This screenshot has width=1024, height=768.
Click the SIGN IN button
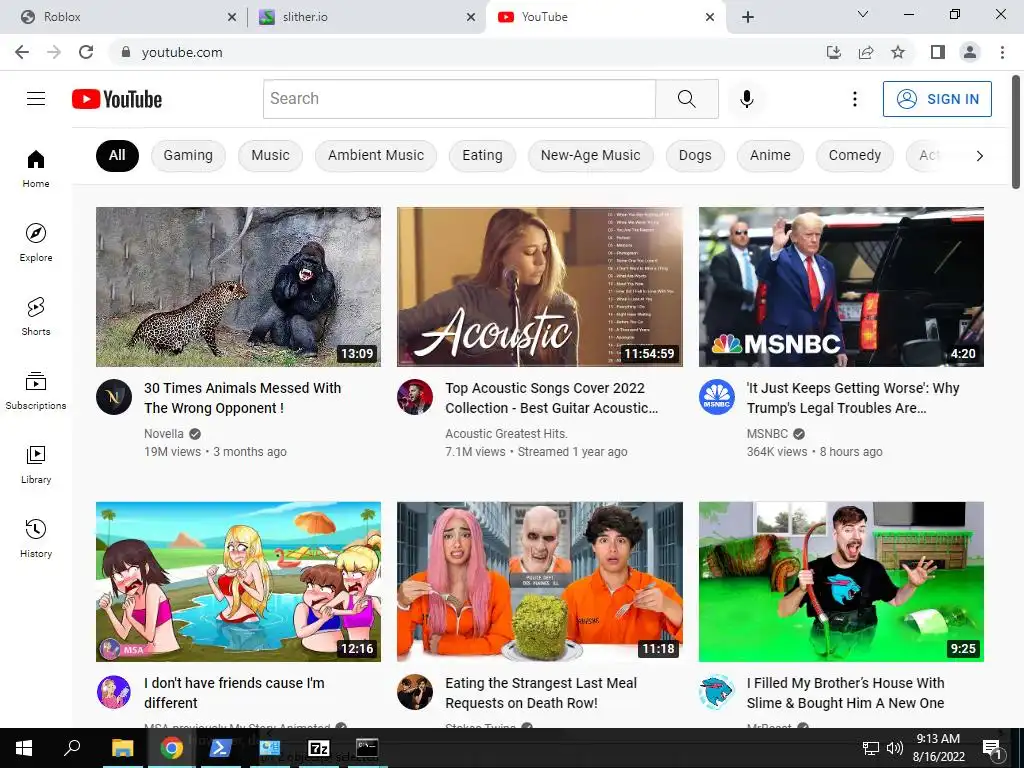point(937,99)
